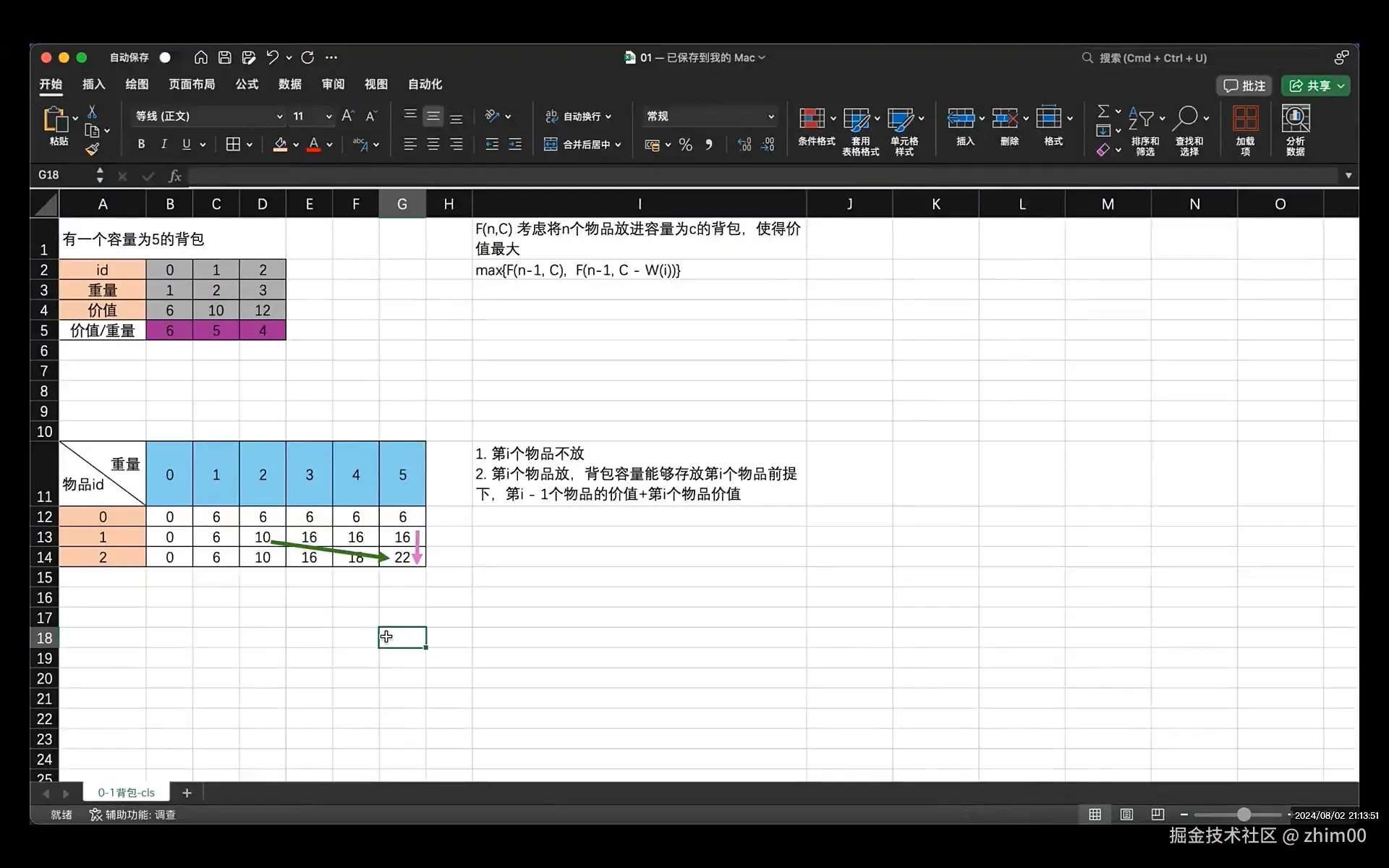1389x868 pixels.
Task: Switch to the 数据 ribbon tab
Action: pos(289,84)
